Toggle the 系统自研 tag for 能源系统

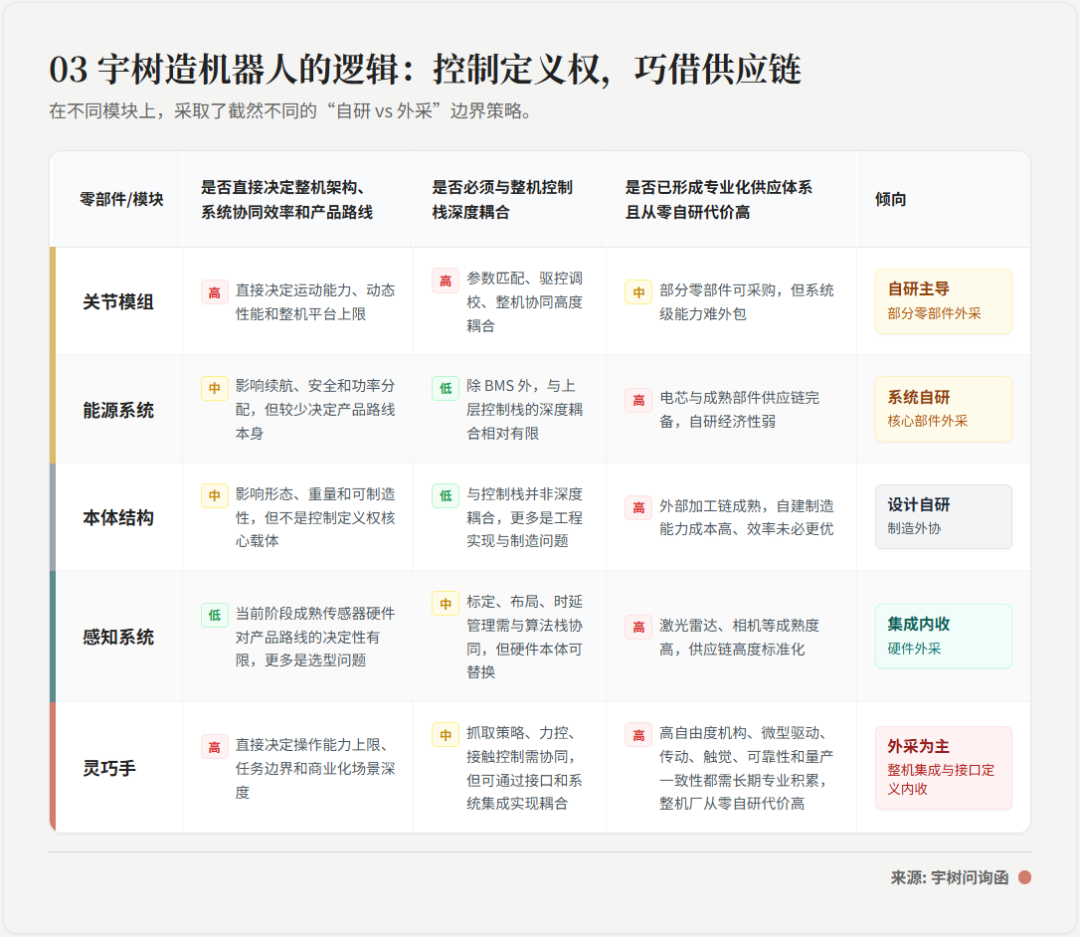(943, 408)
